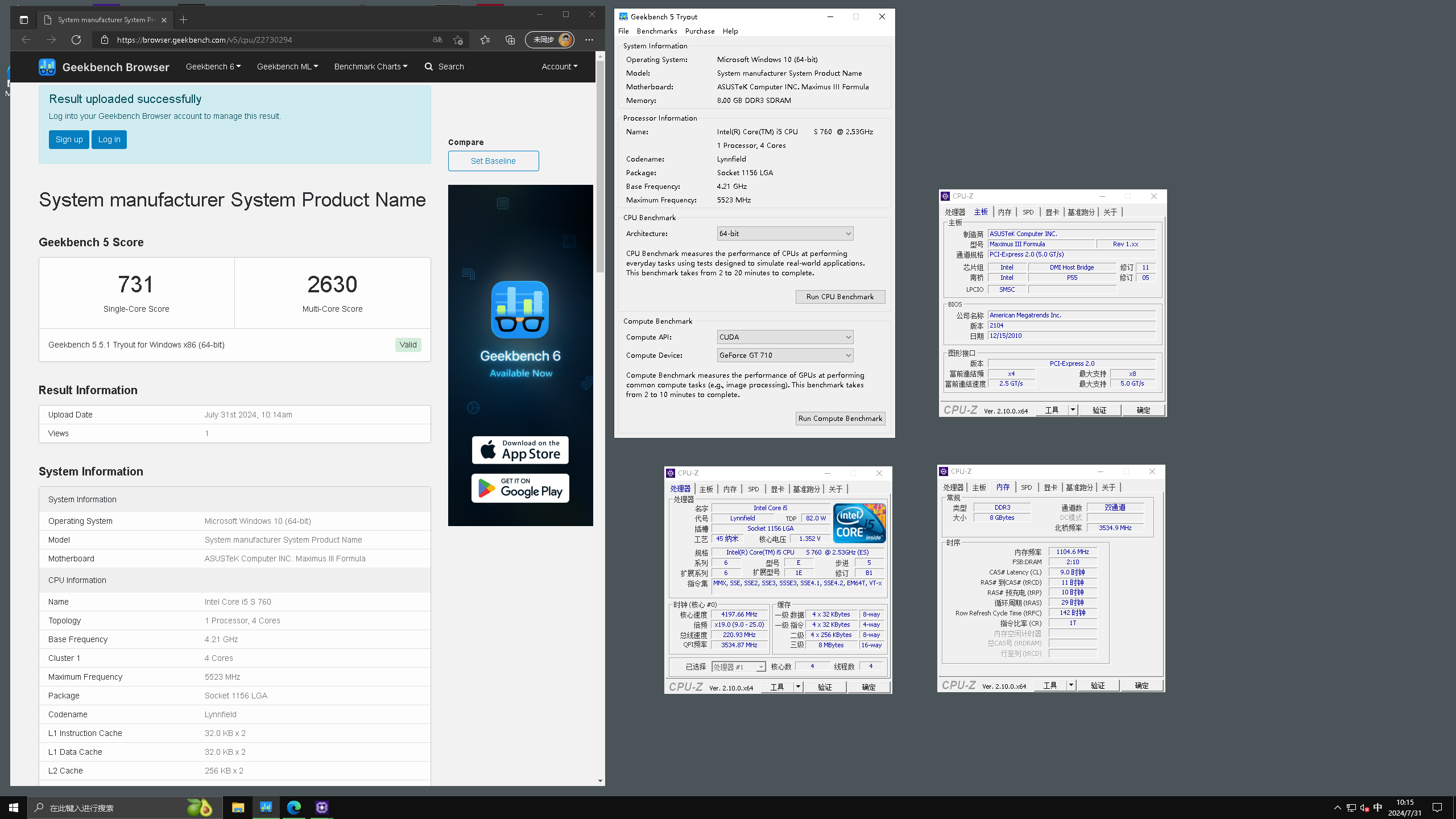The image size is (1456, 819).
Task: Open the Help menu in Geekbench 5
Action: click(x=730, y=31)
